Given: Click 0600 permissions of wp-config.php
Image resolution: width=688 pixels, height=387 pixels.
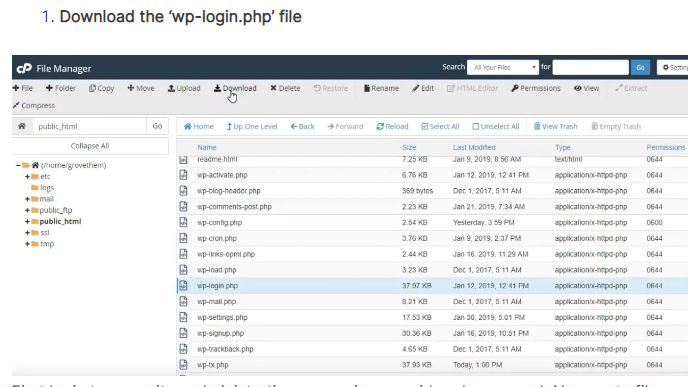Looking at the screenshot, I should click(654, 222).
